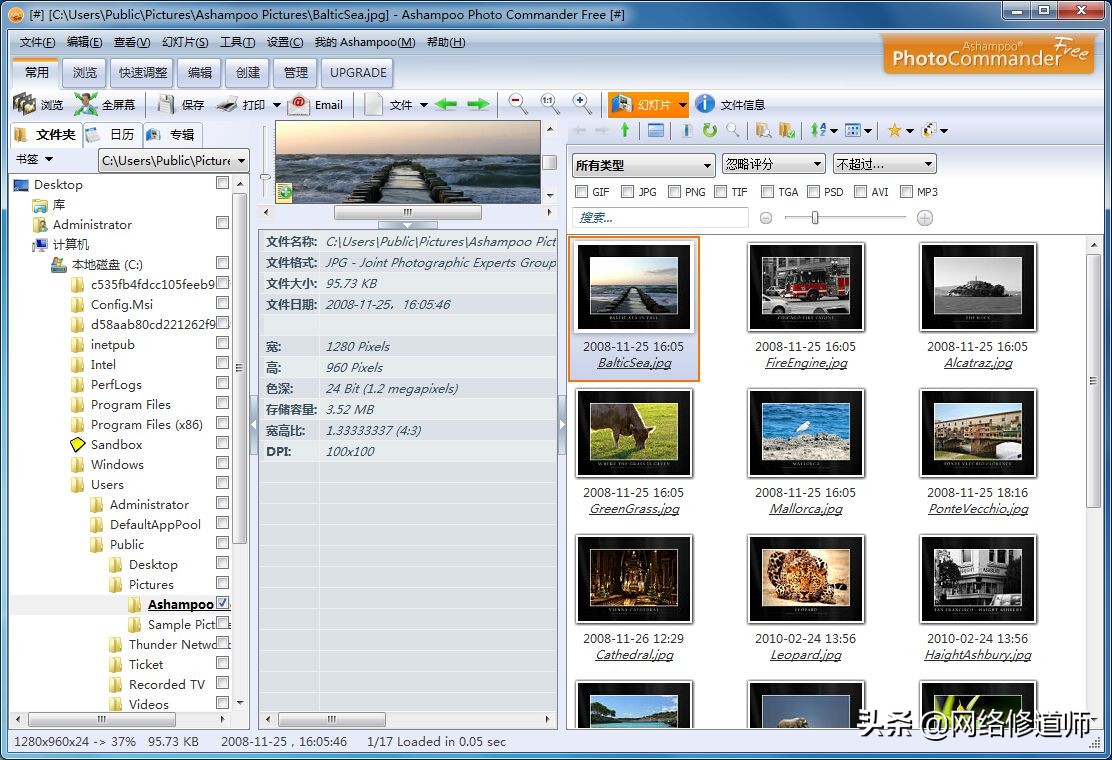The height and width of the screenshot is (760, 1112).
Task: Go up one folder with green up arrow
Action: pyautogui.click(x=625, y=130)
